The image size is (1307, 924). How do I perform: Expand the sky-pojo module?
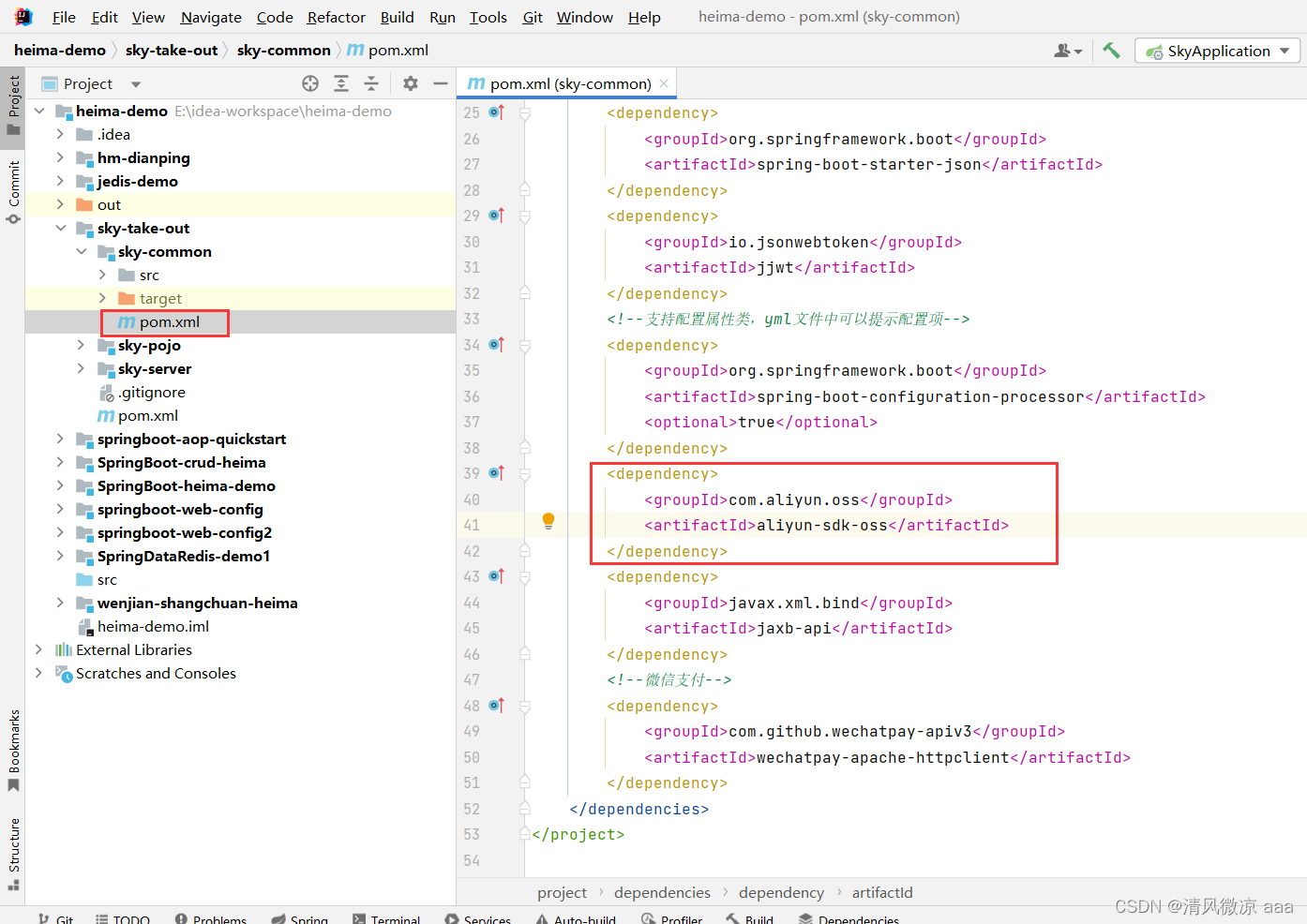(82, 345)
